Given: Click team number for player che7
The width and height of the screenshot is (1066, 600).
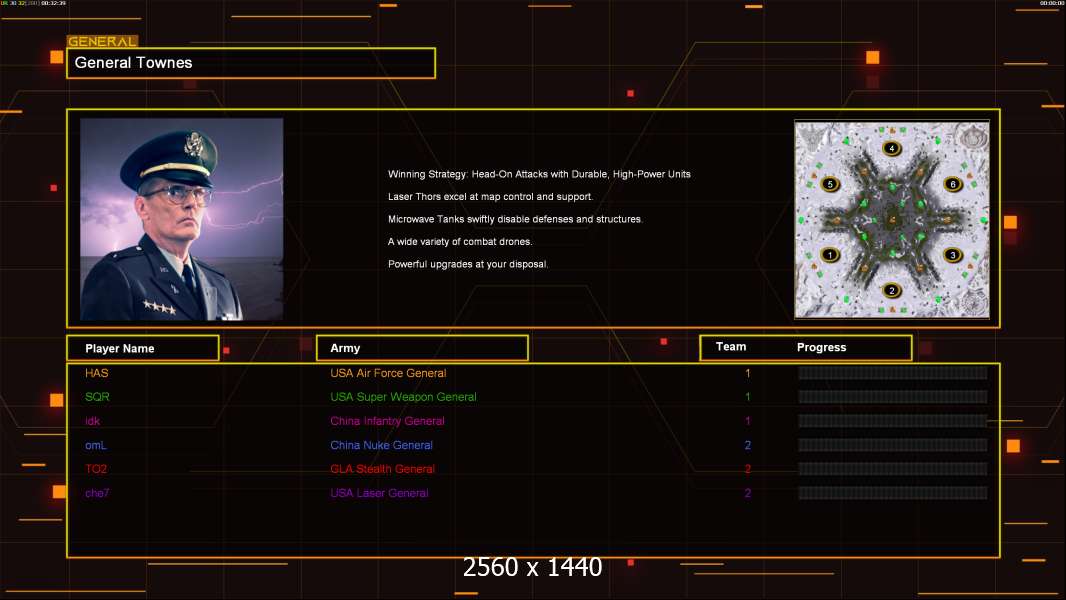Looking at the screenshot, I should [748, 493].
